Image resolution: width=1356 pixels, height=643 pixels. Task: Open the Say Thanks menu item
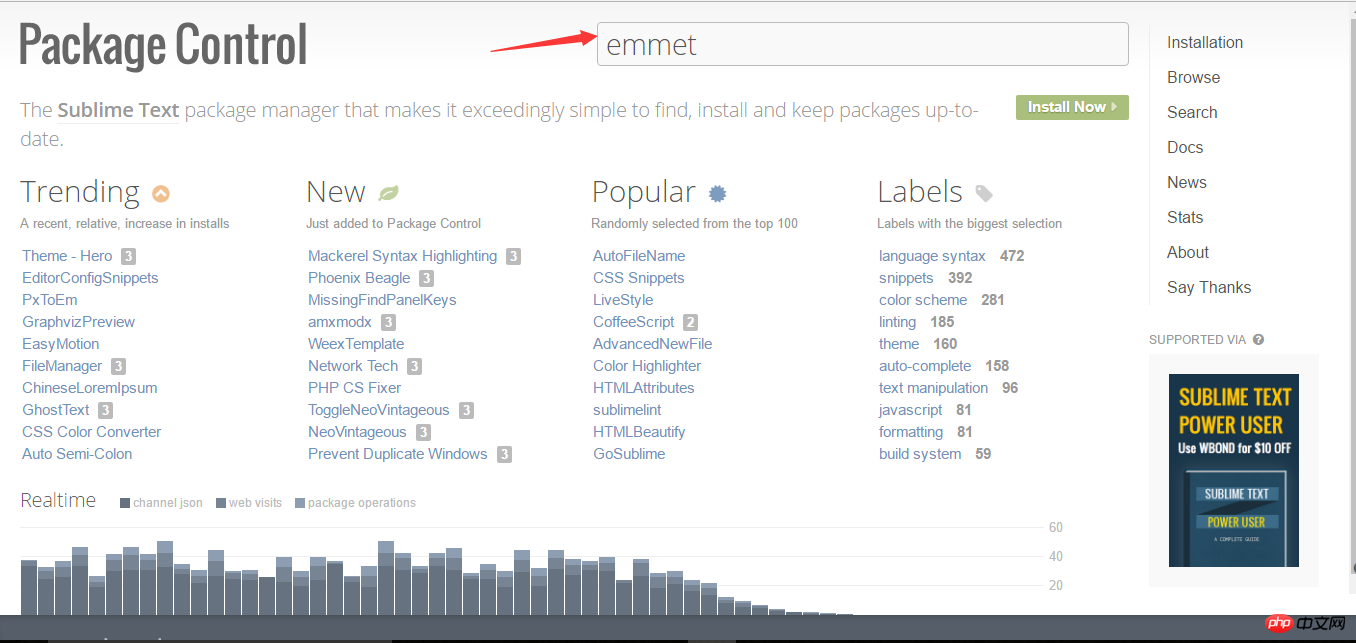pyautogui.click(x=1209, y=287)
